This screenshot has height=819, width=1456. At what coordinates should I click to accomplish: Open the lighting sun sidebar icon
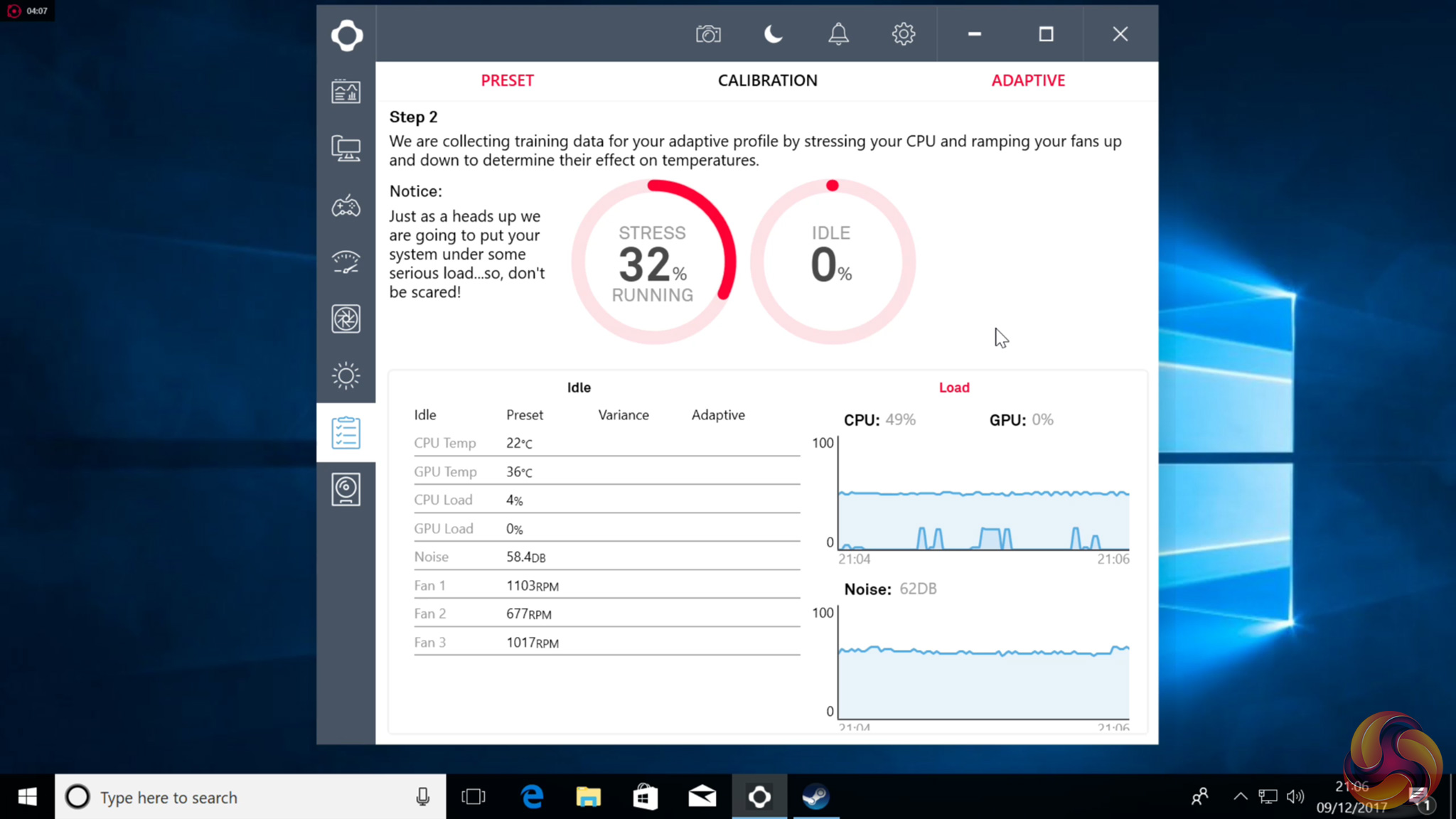point(346,375)
